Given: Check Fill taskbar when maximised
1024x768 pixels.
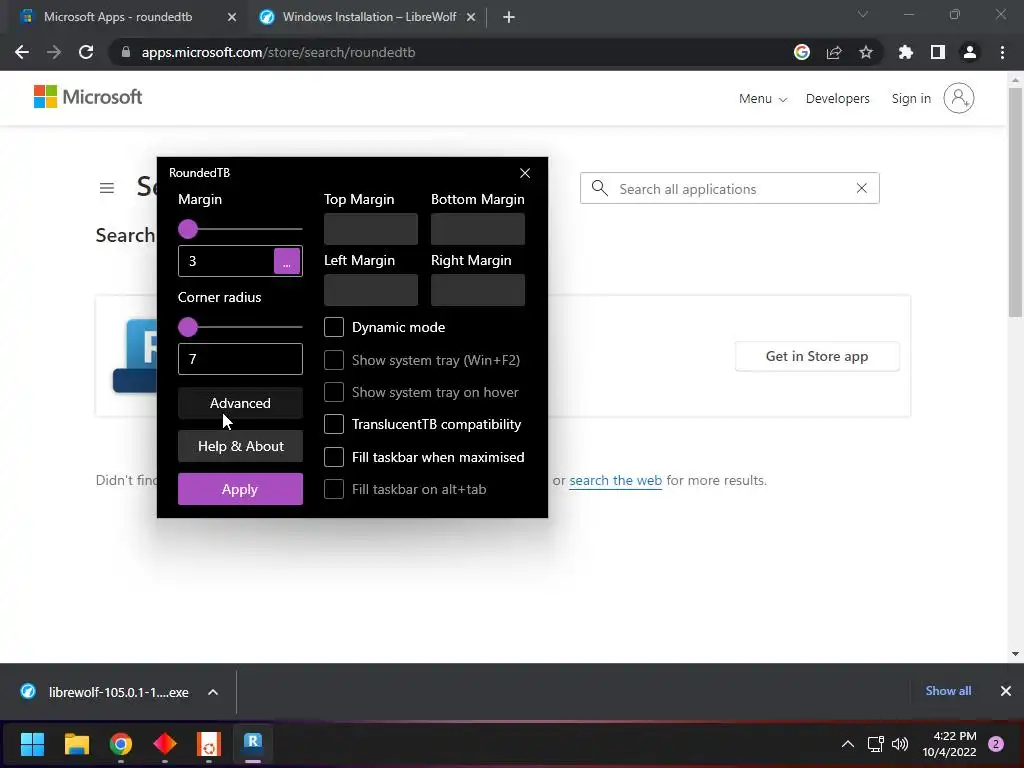Looking at the screenshot, I should pyautogui.click(x=334, y=457).
